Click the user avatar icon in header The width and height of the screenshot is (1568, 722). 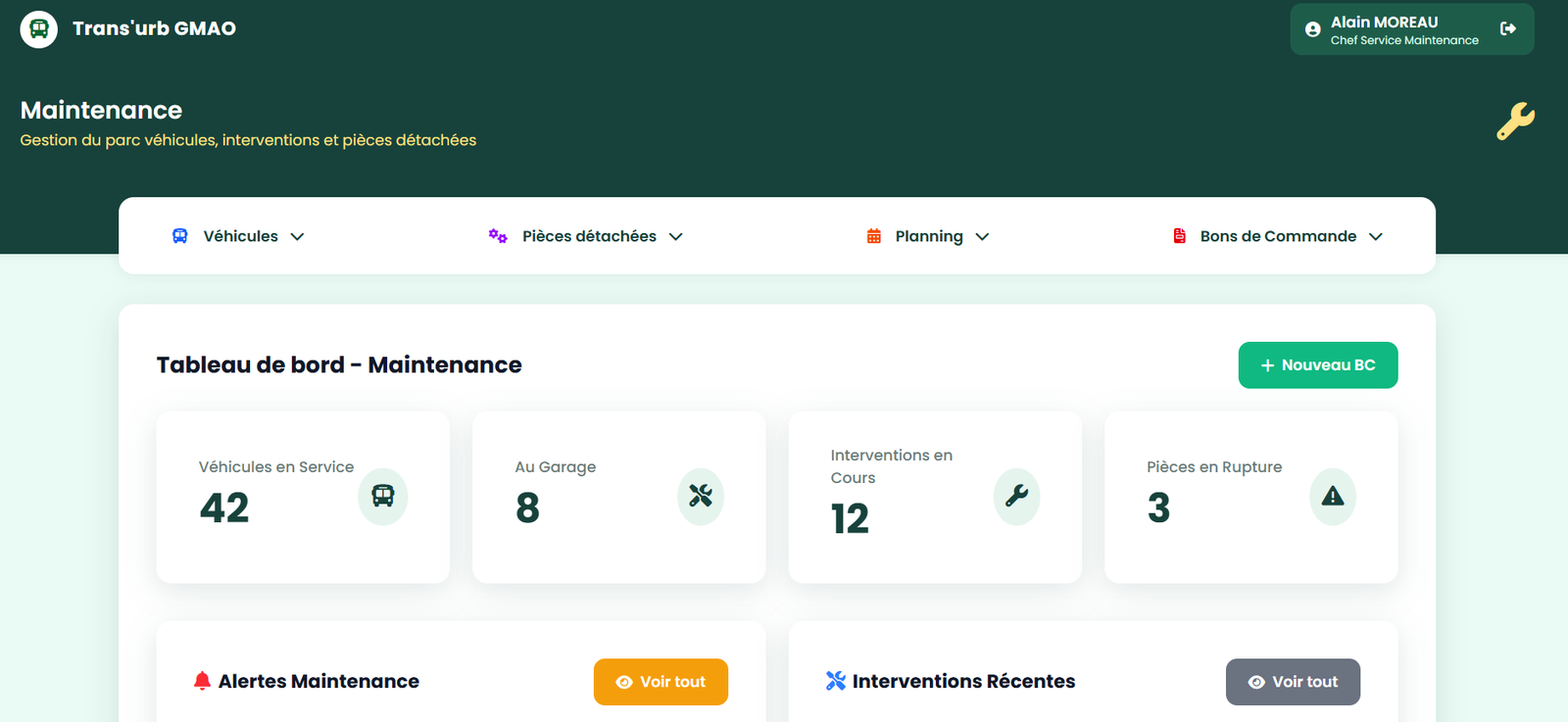pyautogui.click(x=1313, y=29)
